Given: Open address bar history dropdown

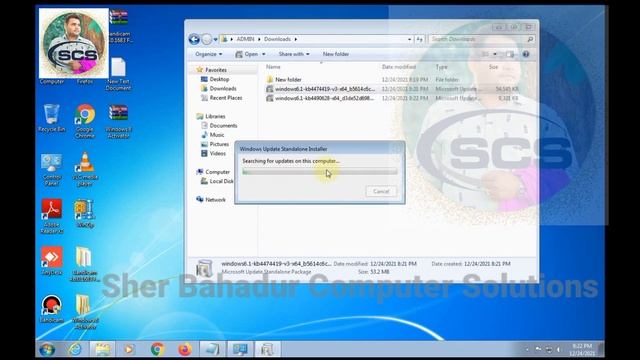Looking at the screenshot, I should coord(409,39).
